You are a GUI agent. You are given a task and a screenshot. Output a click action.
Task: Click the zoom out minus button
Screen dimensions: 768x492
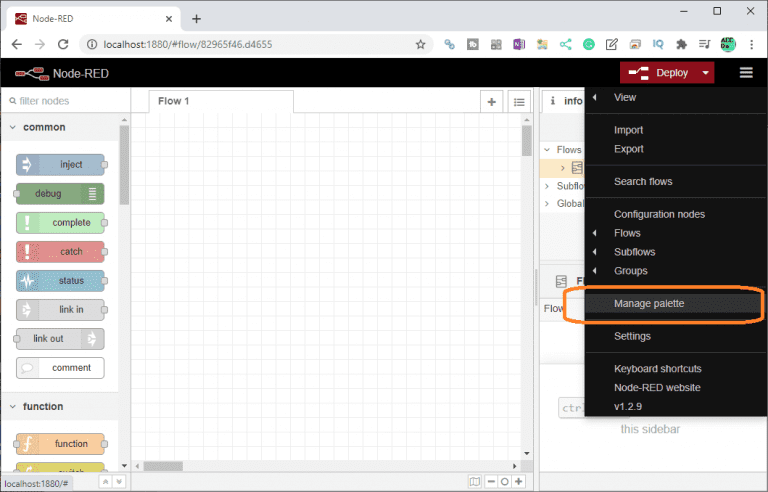pos(490,481)
